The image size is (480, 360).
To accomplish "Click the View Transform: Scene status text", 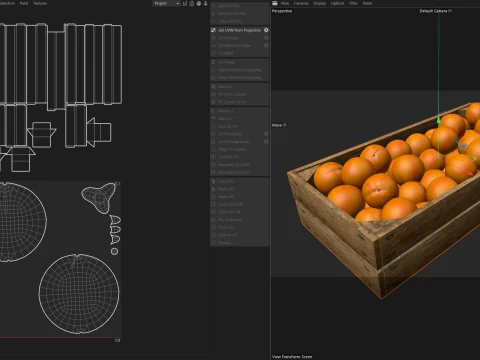I will click(x=292, y=357).
